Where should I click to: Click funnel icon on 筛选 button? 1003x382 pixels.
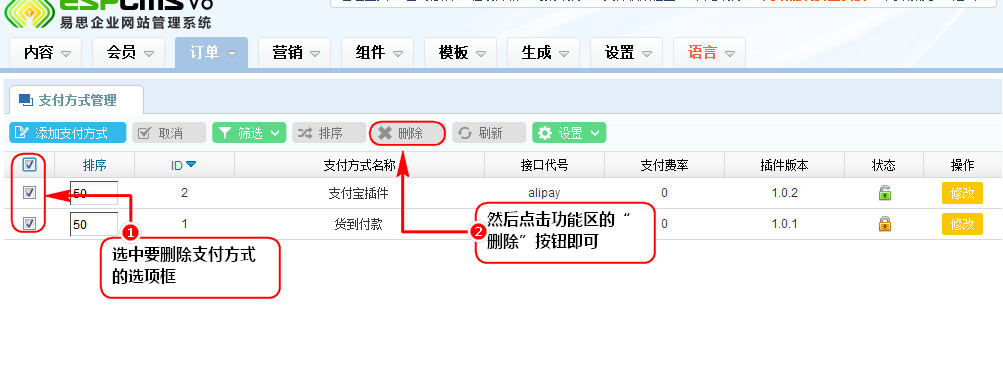coord(225,133)
